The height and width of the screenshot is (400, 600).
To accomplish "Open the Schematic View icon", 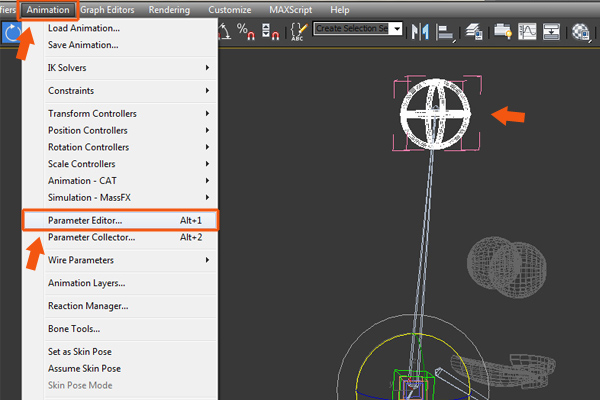I will [x=551, y=32].
